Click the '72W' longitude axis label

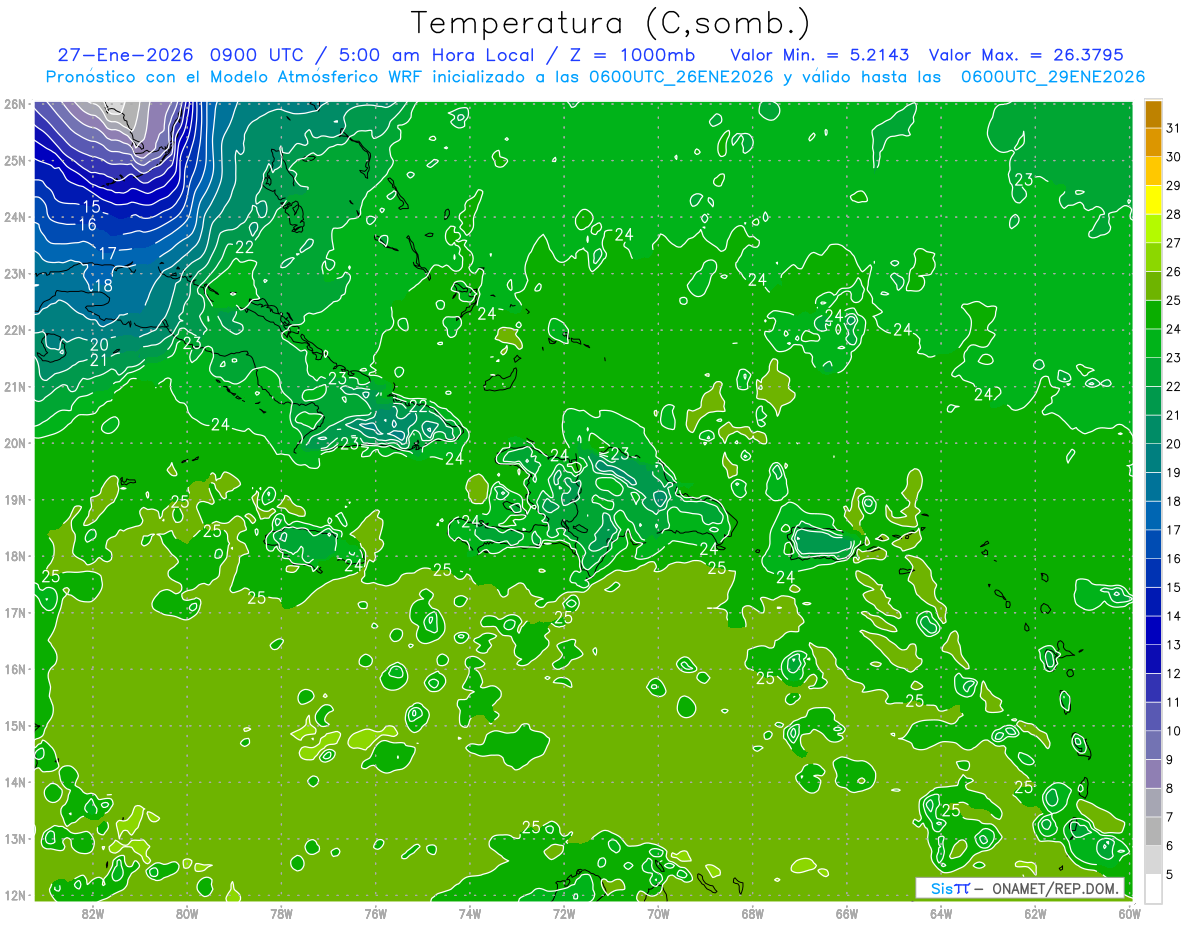pyautogui.click(x=564, y=913)
